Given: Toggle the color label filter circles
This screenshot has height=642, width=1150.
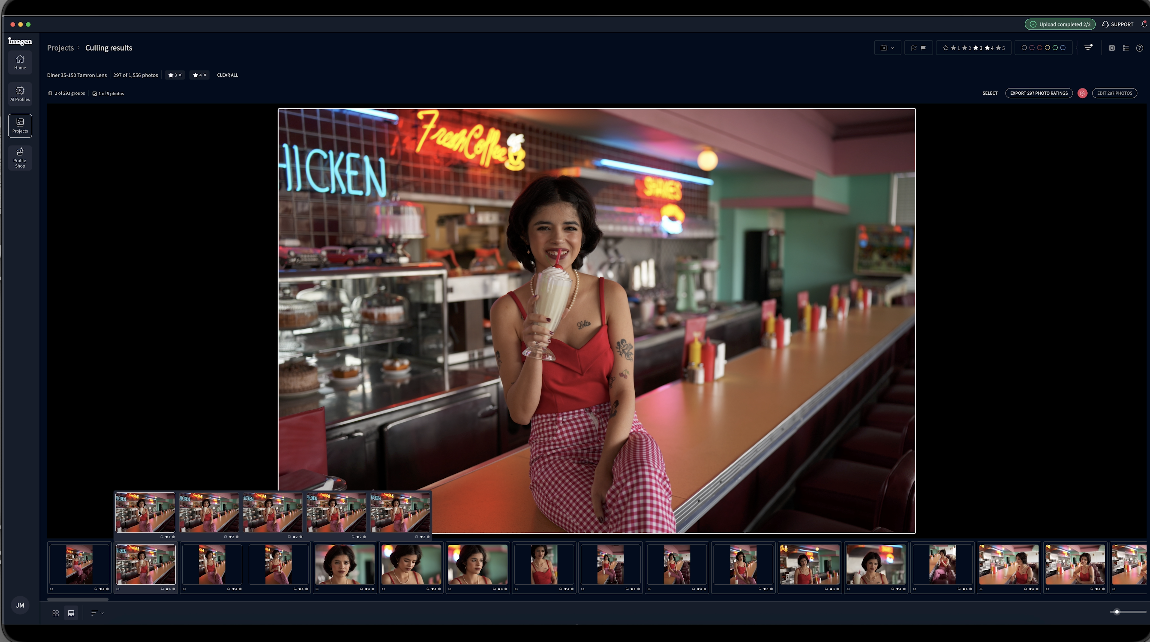Looking at the screenshot, I should tap(1045, 47).
